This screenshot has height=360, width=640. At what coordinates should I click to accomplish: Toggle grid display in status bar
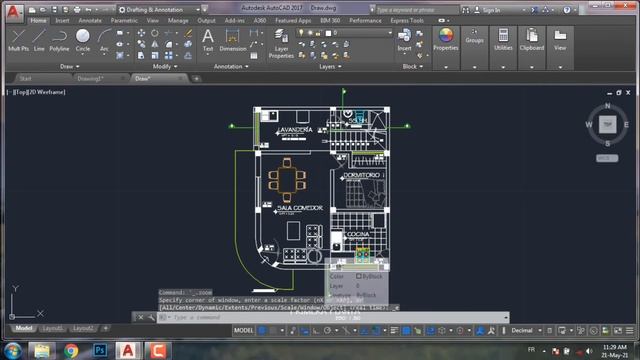[x=262, y=330]
